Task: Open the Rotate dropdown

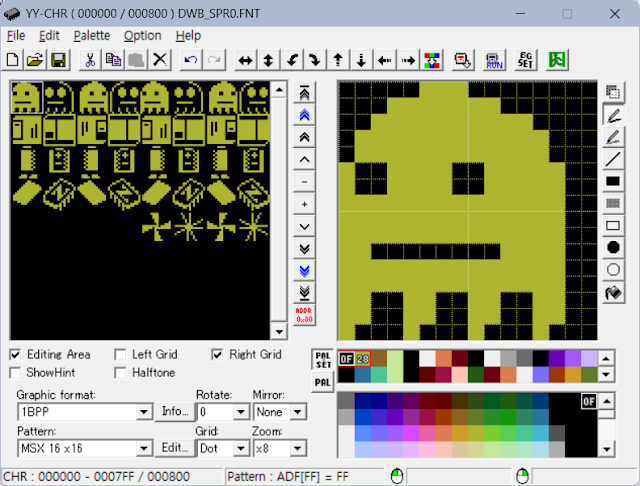Action: click(241, 412)
